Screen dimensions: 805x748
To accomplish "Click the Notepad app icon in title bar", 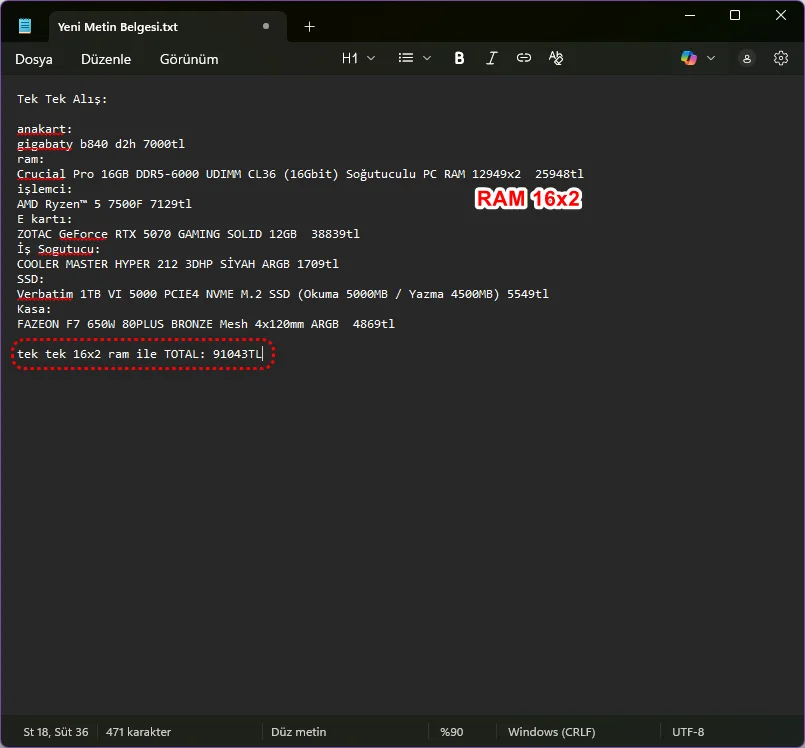I will pos(25,26).
